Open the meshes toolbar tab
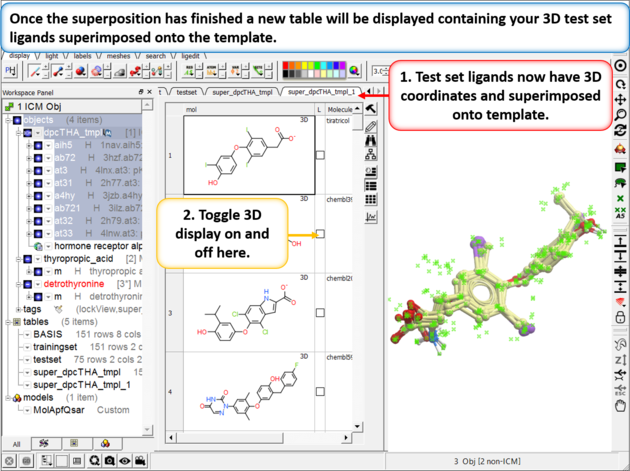 tap(118, 56)
